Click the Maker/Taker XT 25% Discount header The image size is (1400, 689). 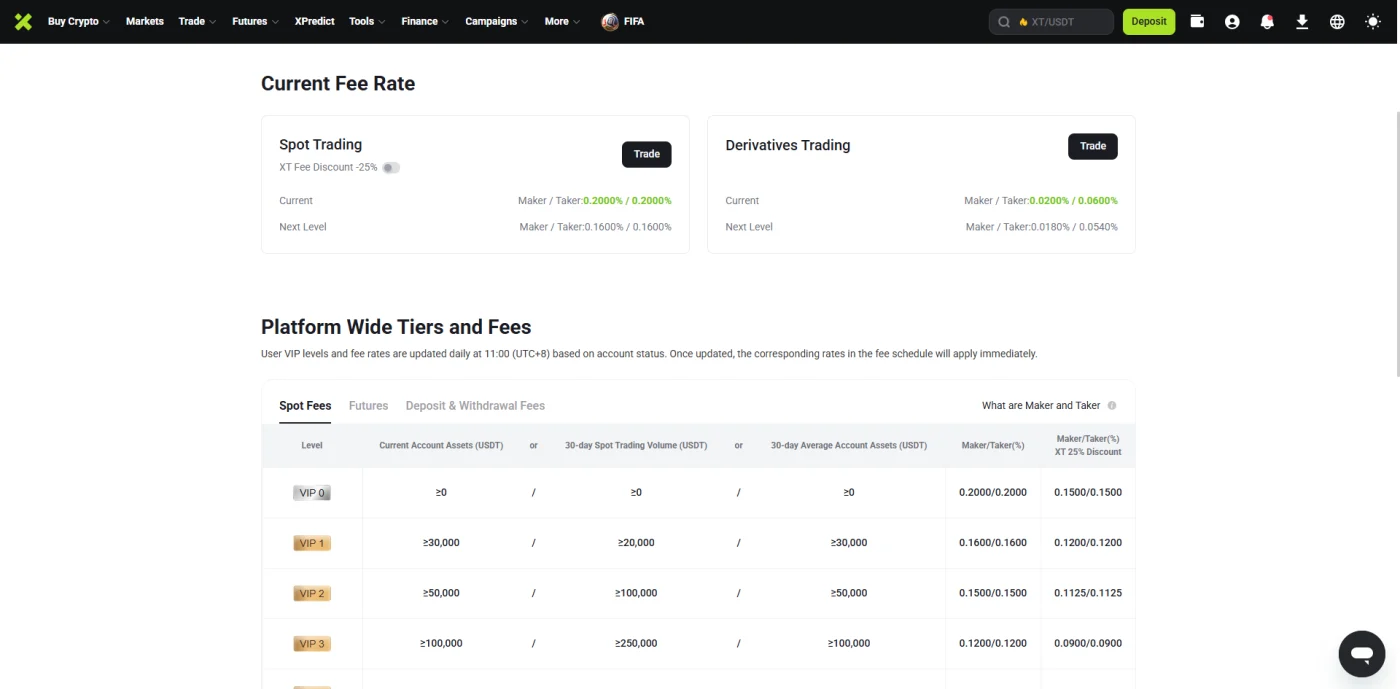(x=1088, y=445)
